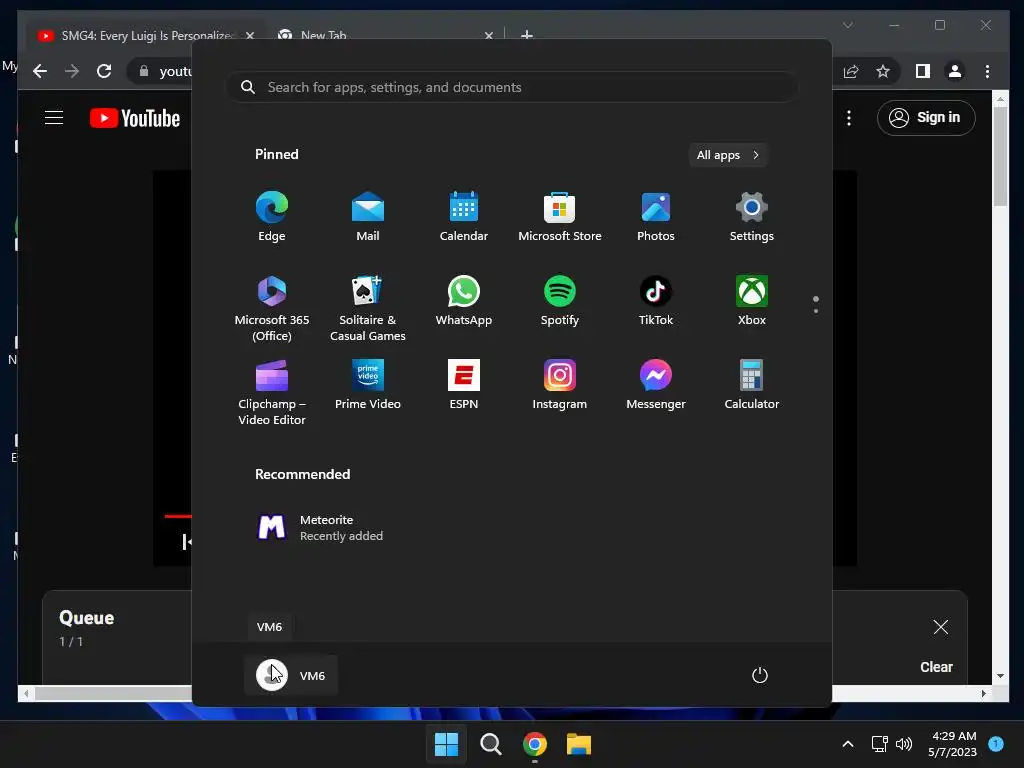Close the New Tab tab in Chrome

pos(488,35)
